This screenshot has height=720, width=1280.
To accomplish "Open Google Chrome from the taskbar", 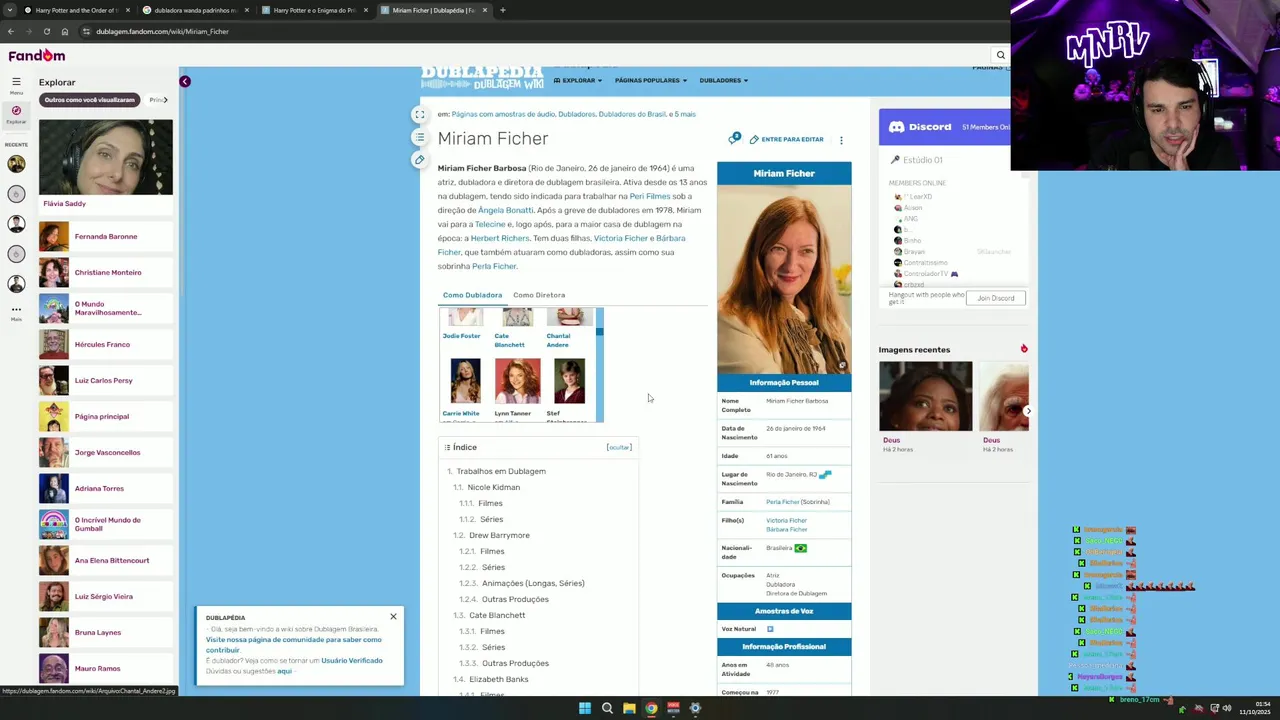I will tap(651, 708).
